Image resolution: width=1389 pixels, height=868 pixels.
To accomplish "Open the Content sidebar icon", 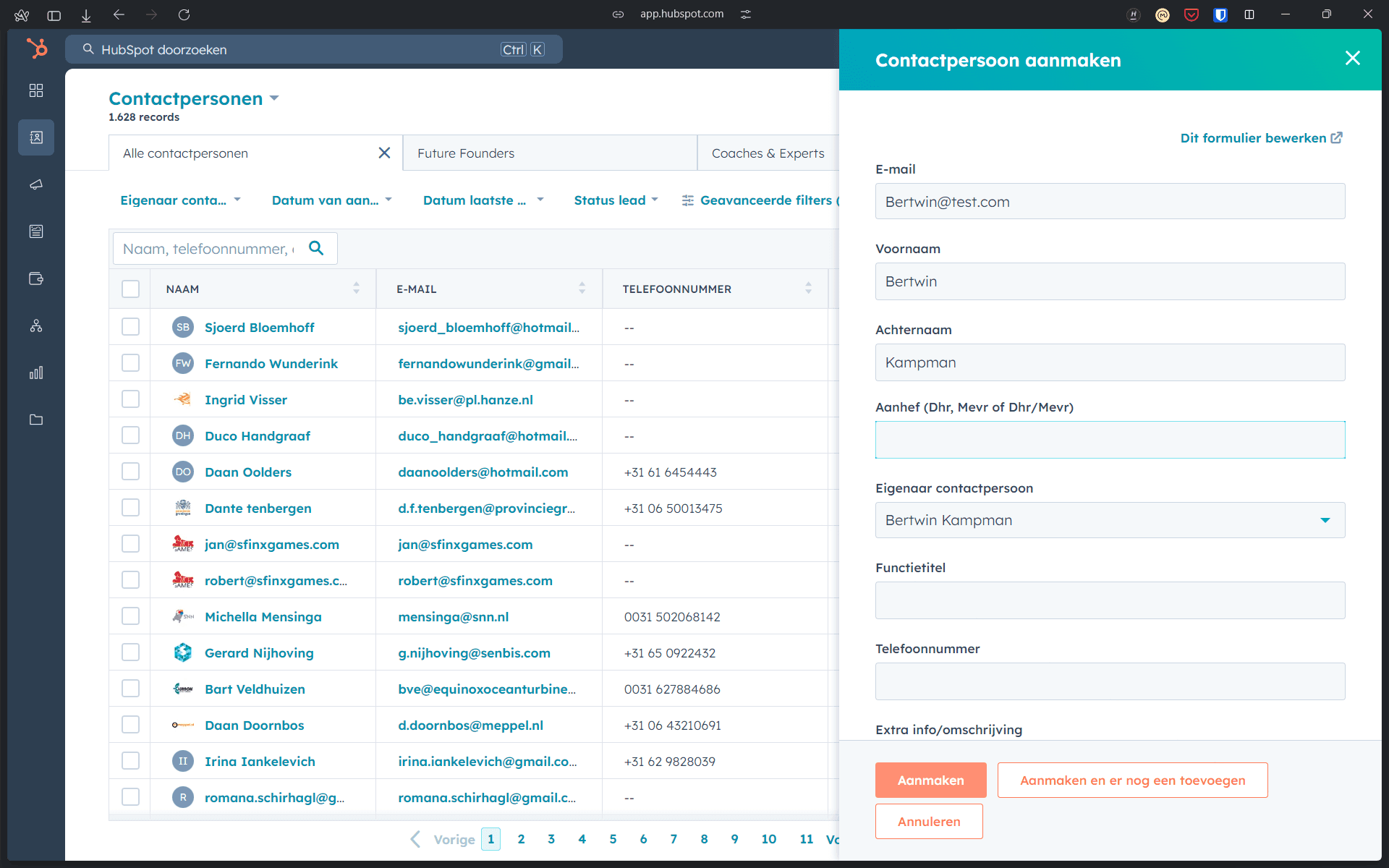I will point(36,231).
